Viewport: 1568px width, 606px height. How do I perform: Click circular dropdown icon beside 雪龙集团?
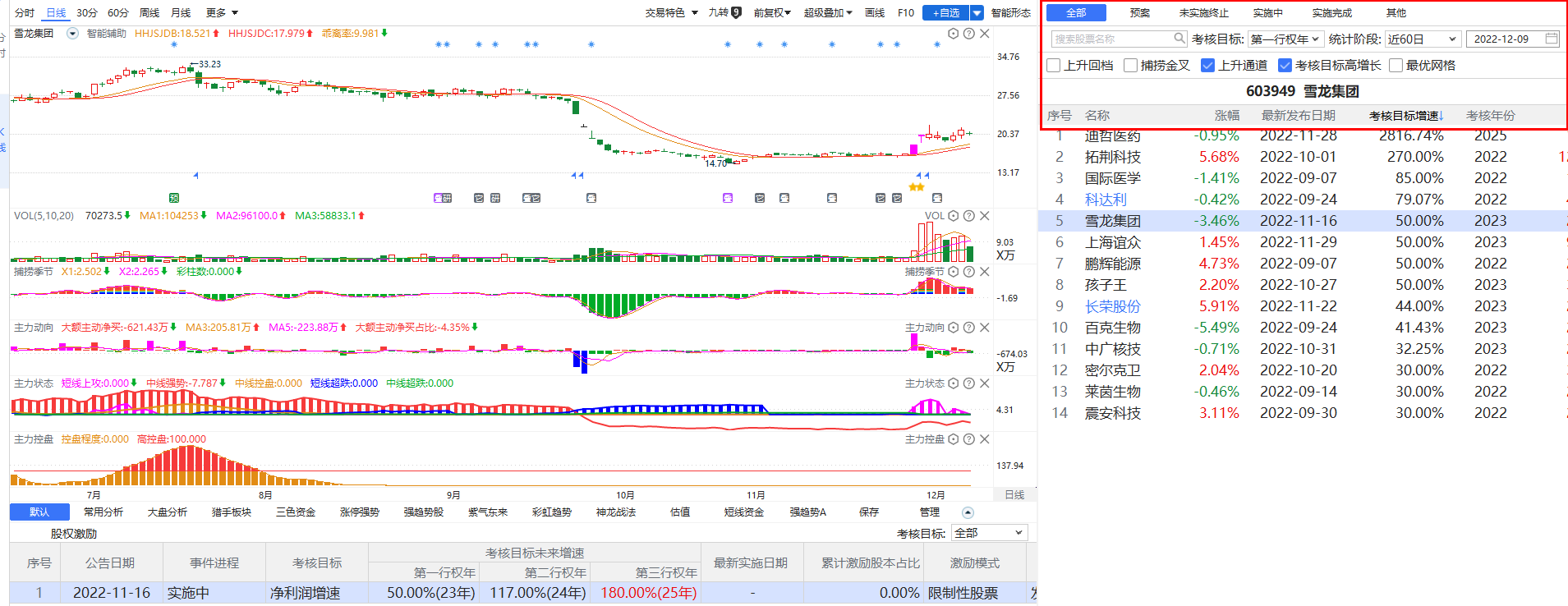click(x=72, y=34)
